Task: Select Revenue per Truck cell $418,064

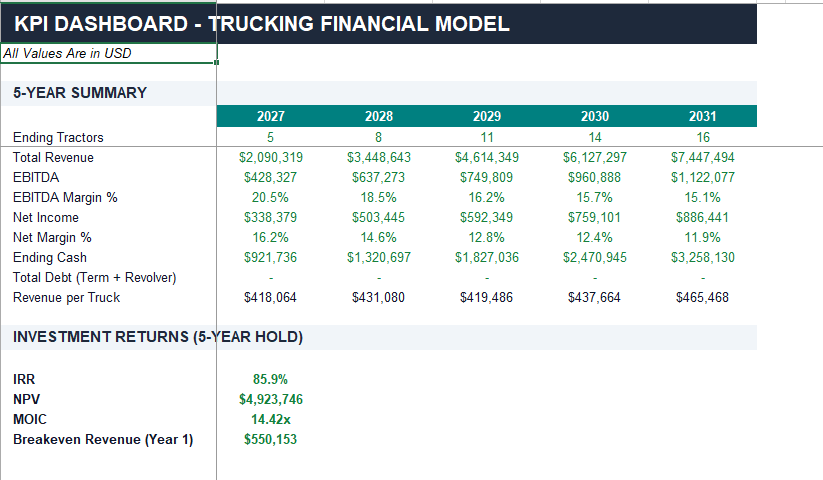Action: pos(271,297)
